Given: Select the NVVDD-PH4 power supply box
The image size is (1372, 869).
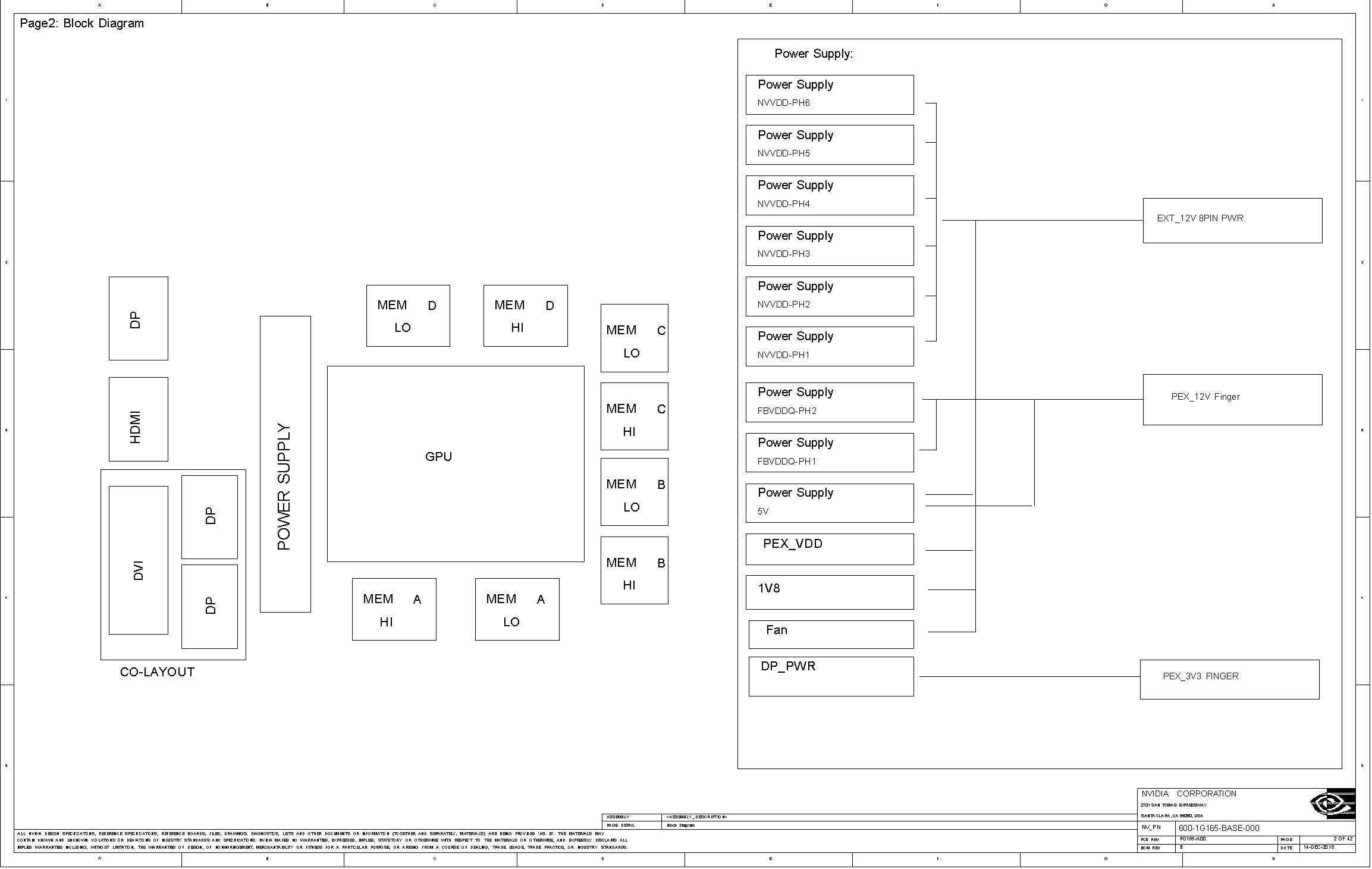Looking at the screenshot, I should [x=830, y=195].
